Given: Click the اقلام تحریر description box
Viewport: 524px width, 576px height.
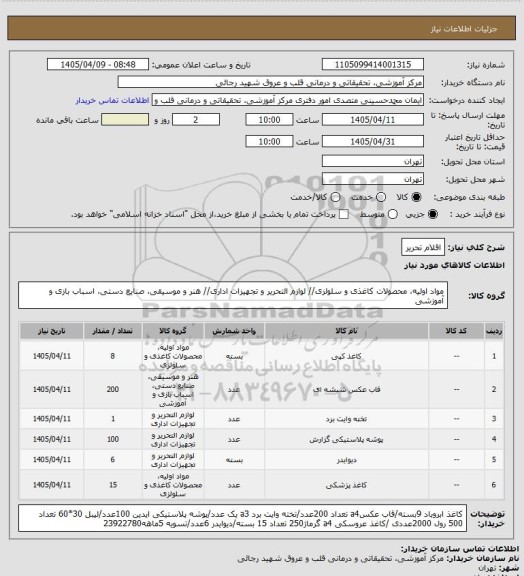Looking at the screenshot, I should coord(423,248).
